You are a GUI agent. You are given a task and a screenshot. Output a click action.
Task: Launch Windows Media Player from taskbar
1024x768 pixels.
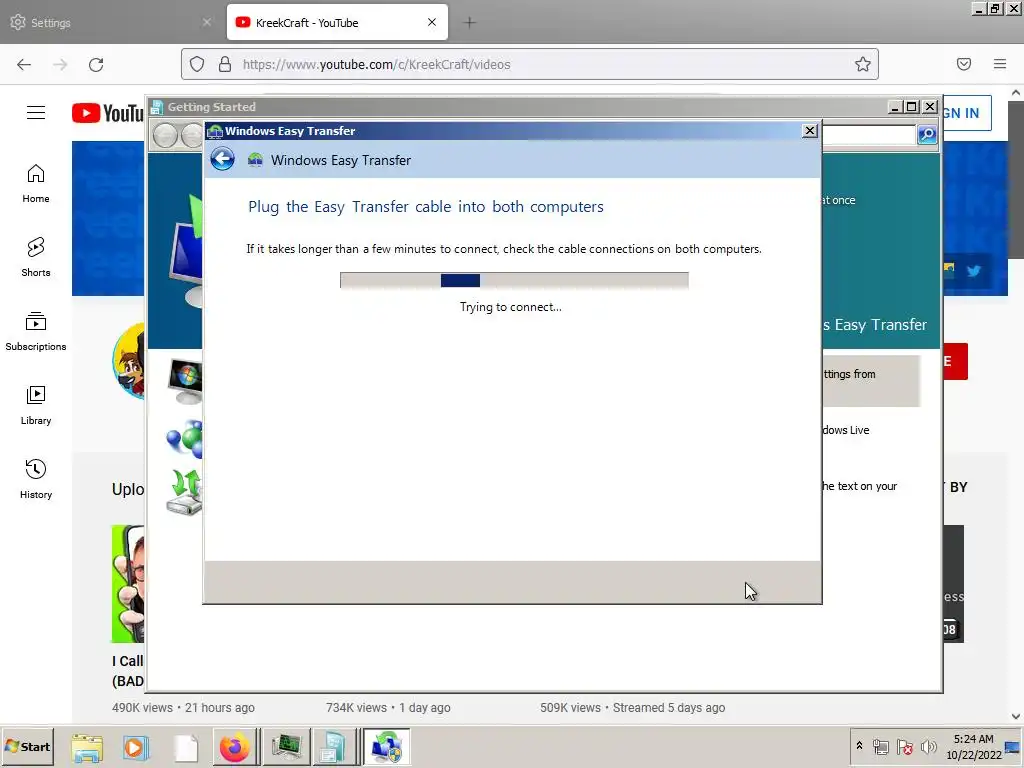pyautogui.click(x=136, y=748)
